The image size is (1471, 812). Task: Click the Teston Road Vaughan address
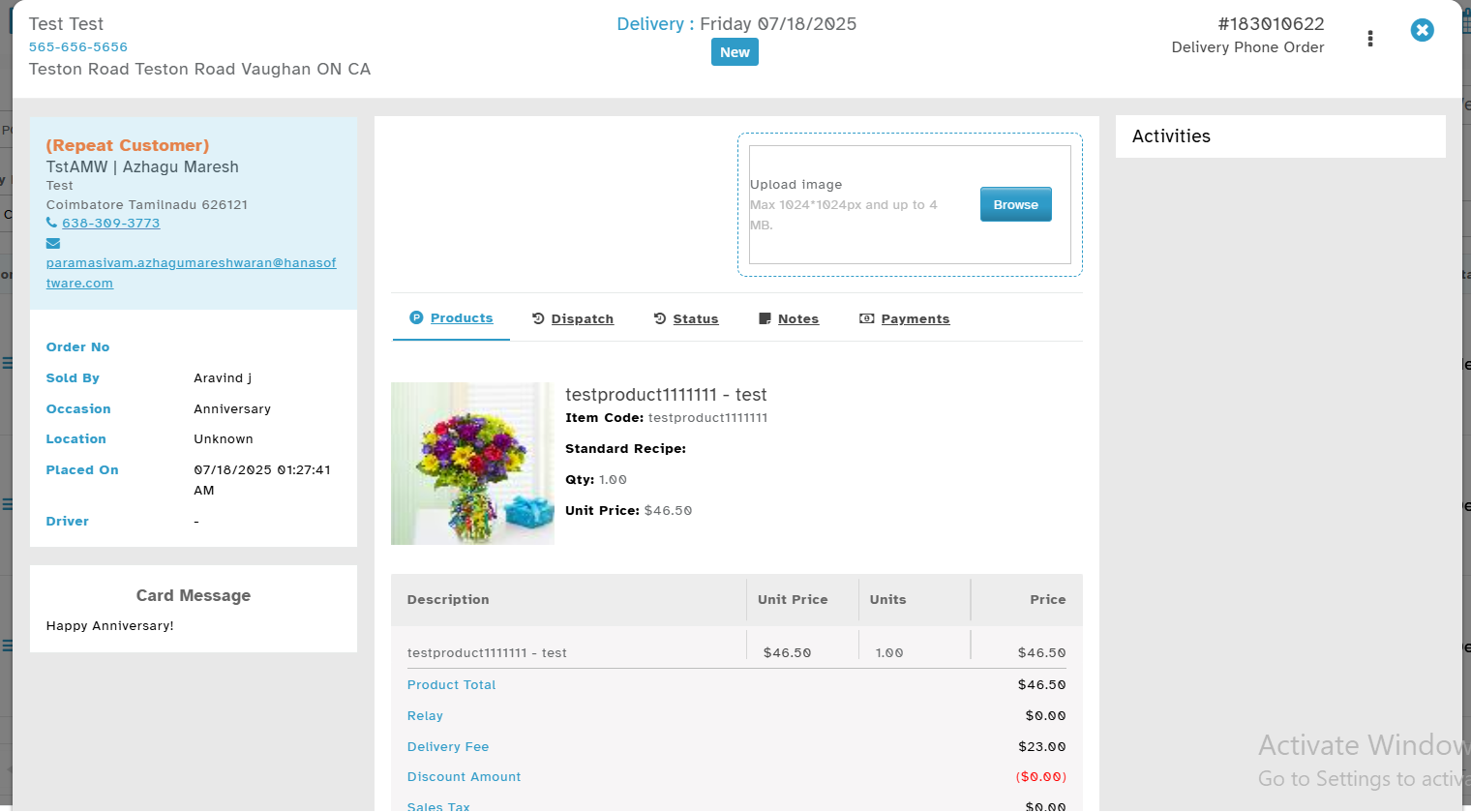(x=199, y=69)
